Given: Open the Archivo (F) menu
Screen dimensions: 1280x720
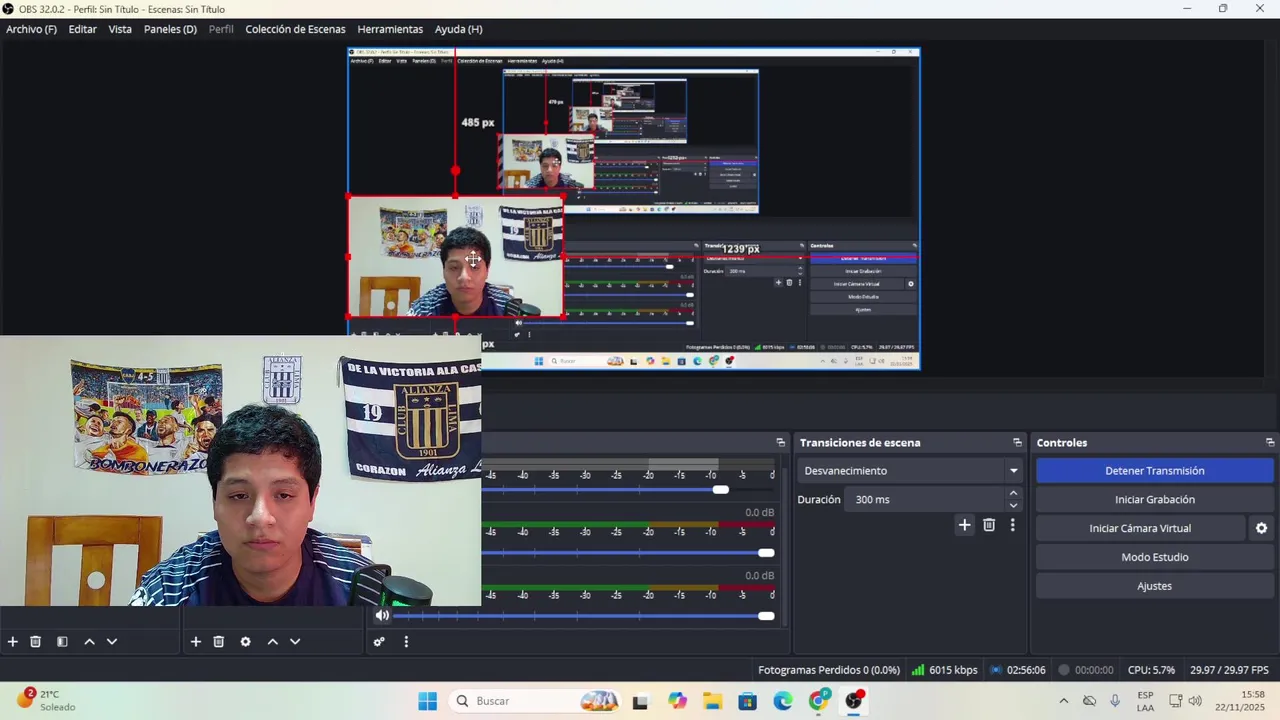Looking at the screenshot, I should pos(31,29).
